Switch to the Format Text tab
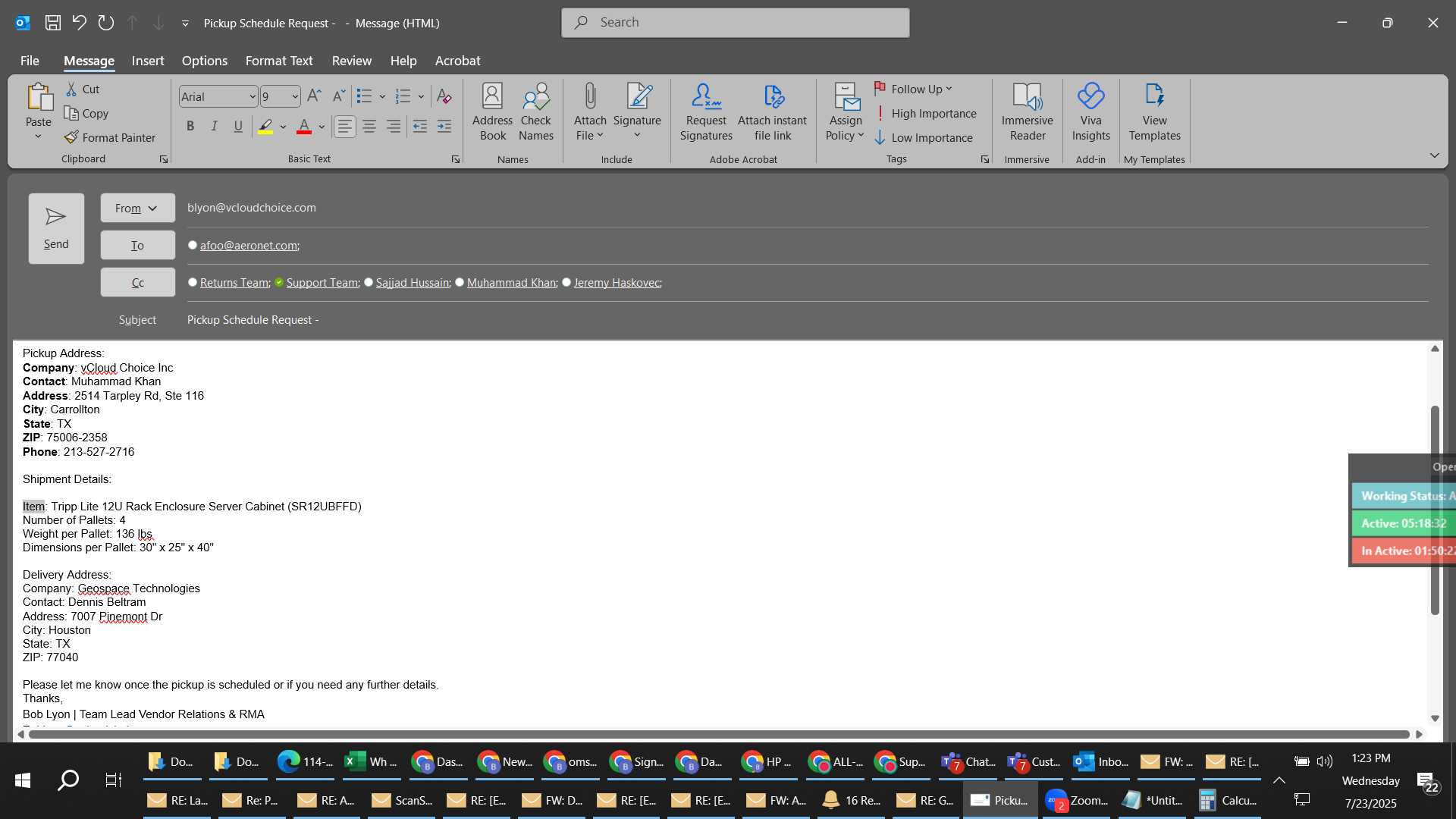Image resolution: width=1456 pixels, height=819 pixels. click(279, 61)
